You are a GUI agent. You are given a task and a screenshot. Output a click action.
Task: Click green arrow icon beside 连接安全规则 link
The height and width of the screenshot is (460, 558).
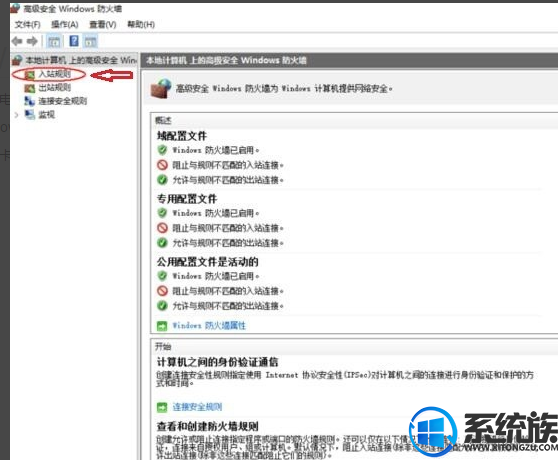pos(162,407)
